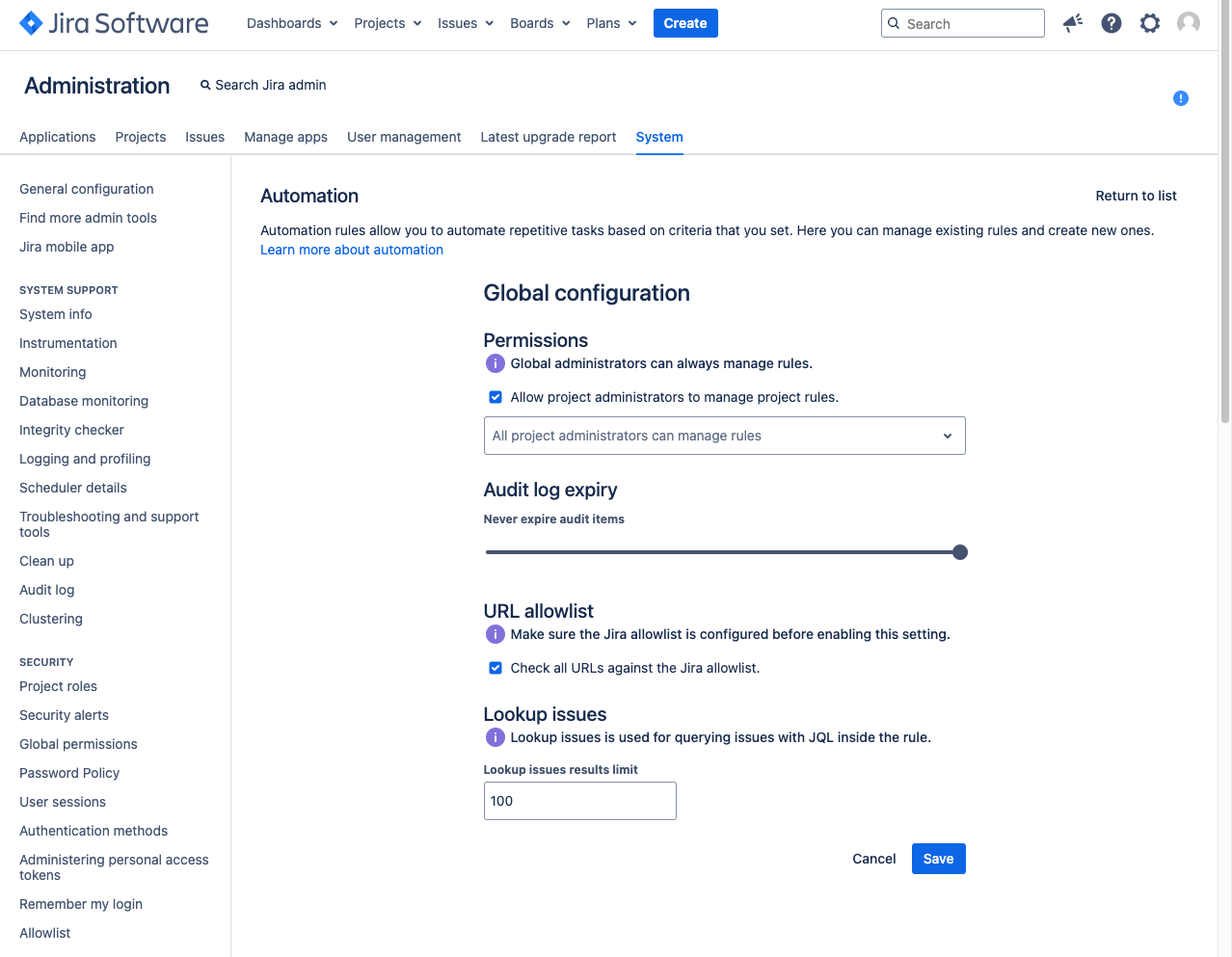Viewport: 1232px width, 957px height.
Task: Save the global configuration
Action: (x=938, y=859)
